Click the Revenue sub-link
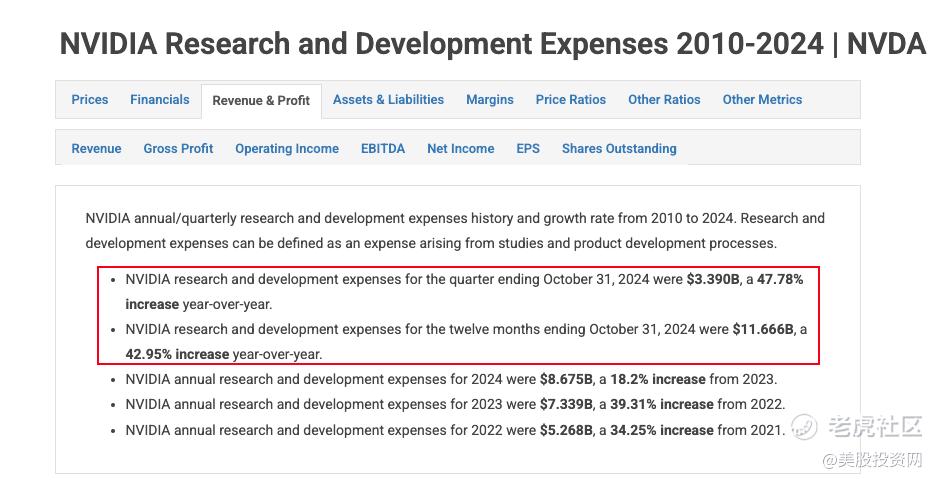Screen dimensions: 940x481 tap(97, 149)
